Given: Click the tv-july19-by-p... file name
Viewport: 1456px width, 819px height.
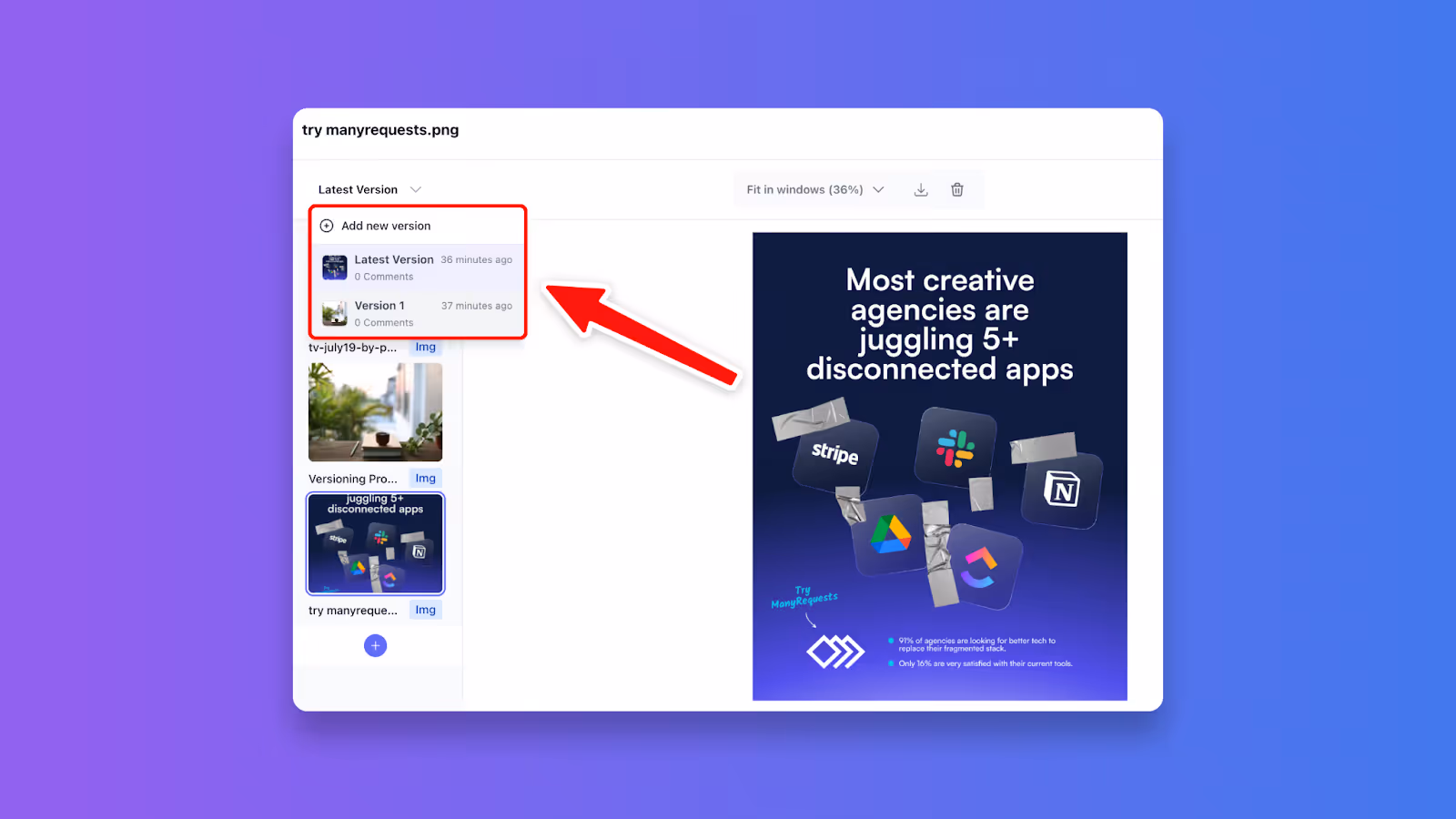Looking at the screenshot, I should click(353, 348).
